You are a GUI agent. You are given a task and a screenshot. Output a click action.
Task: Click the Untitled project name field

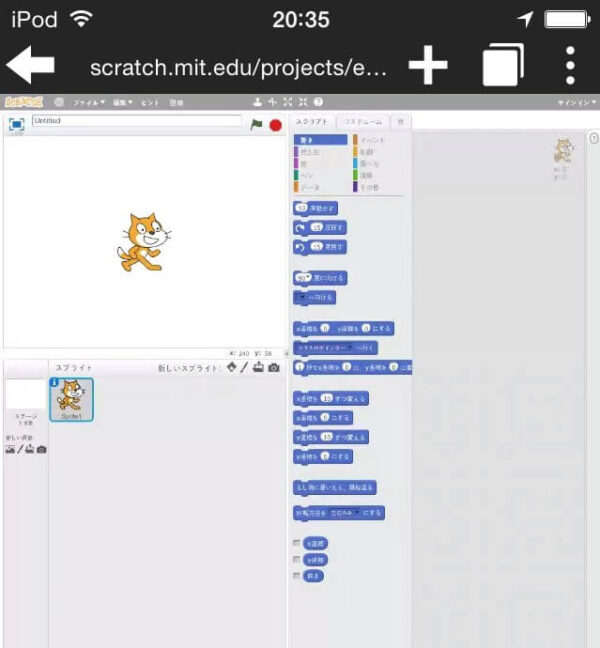(x=137, y=121)
